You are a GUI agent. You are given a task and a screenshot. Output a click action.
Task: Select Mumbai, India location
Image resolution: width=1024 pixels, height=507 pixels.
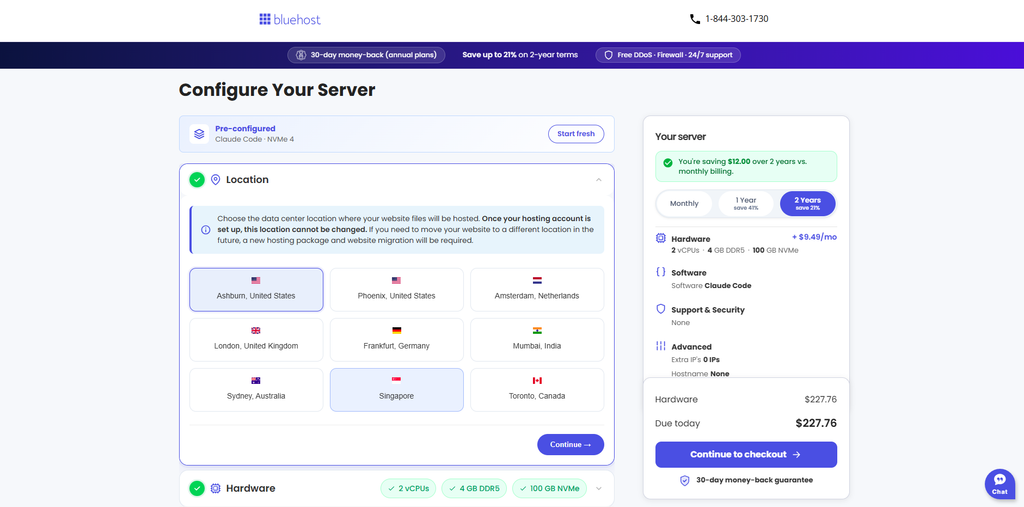[x=537, y=340]
